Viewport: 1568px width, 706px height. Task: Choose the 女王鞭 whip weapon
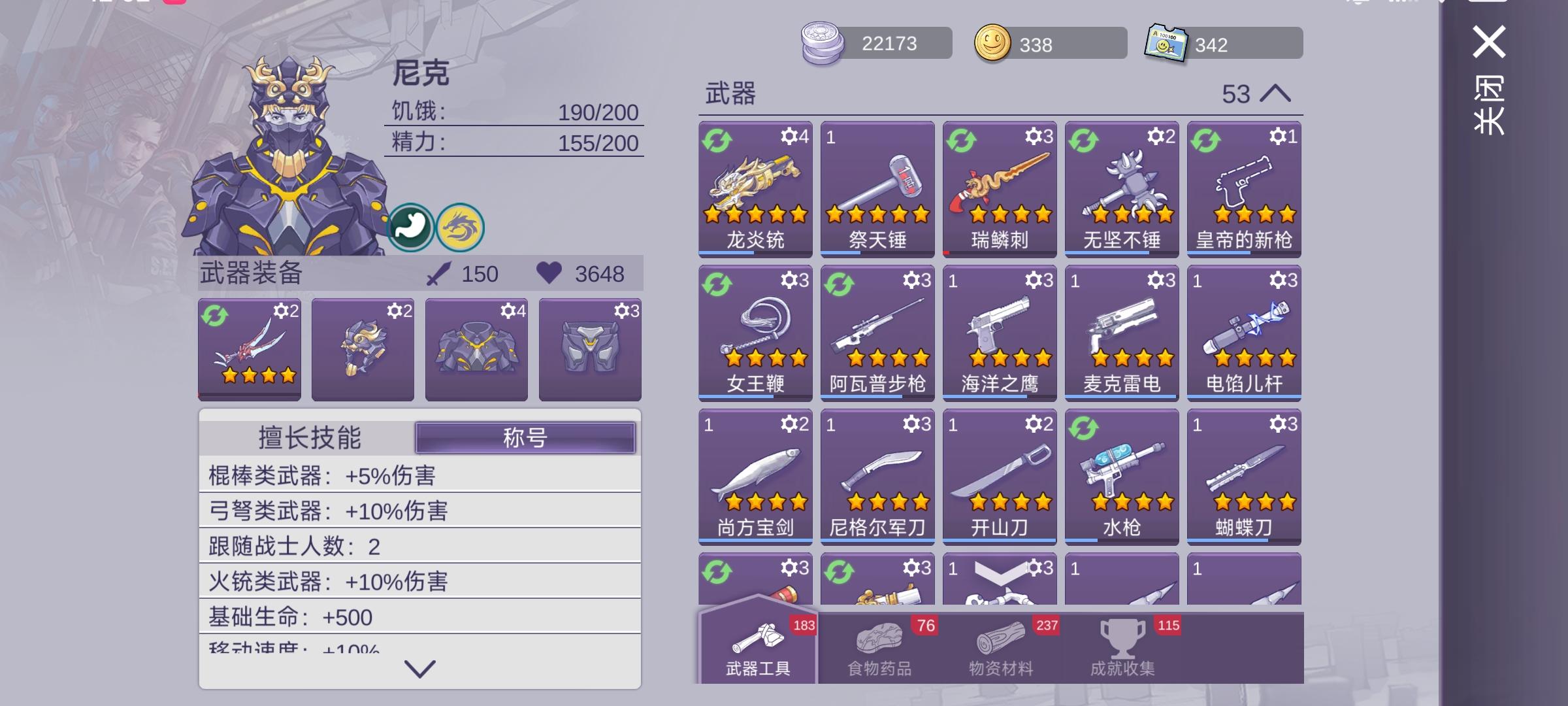(755, 333)
